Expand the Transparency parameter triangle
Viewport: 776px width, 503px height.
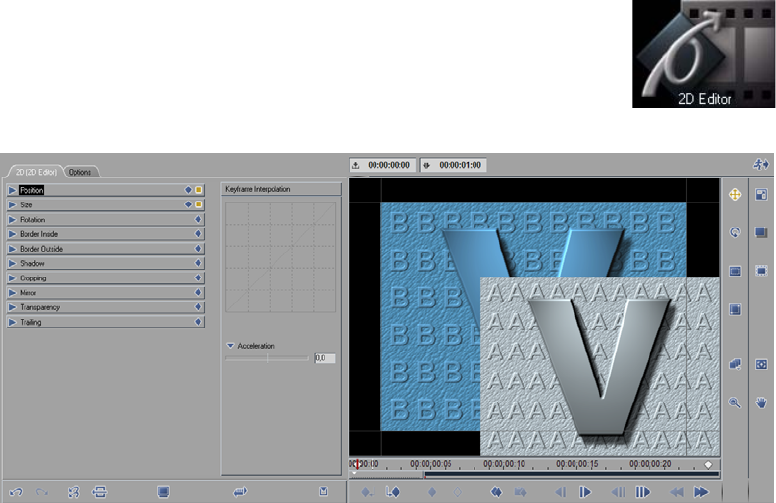[x=12, y=307]
